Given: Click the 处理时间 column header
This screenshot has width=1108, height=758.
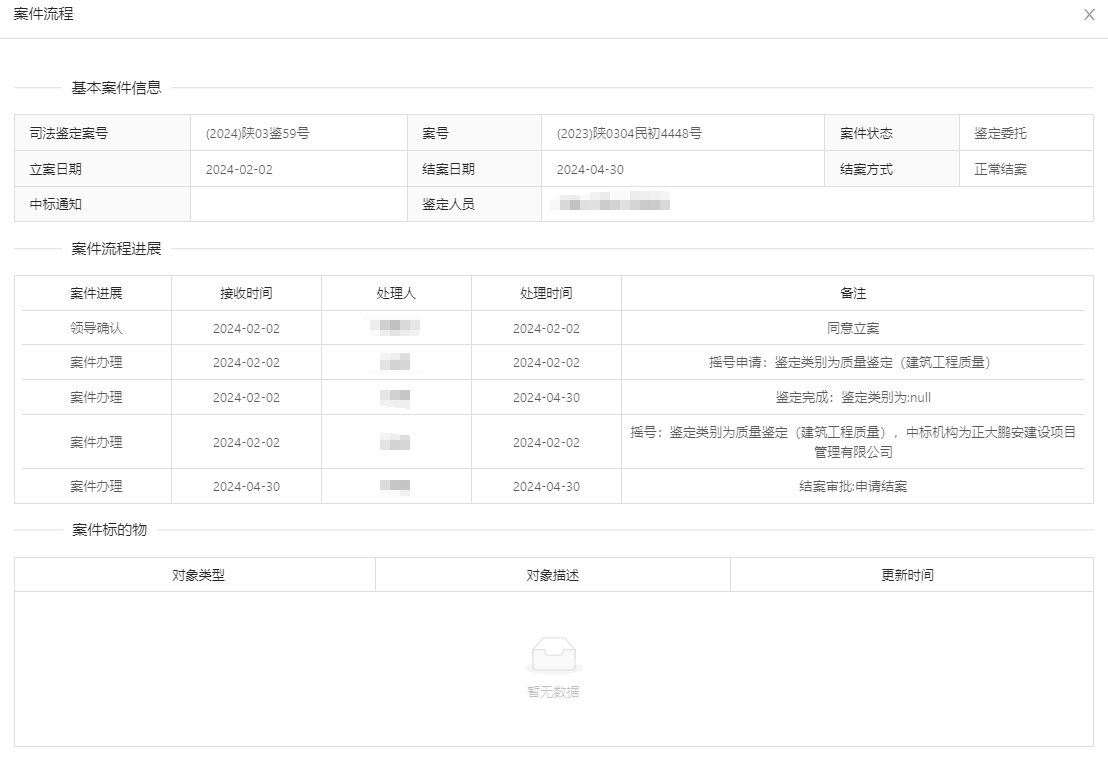Looking at the screenshot, I should (546, 293).
